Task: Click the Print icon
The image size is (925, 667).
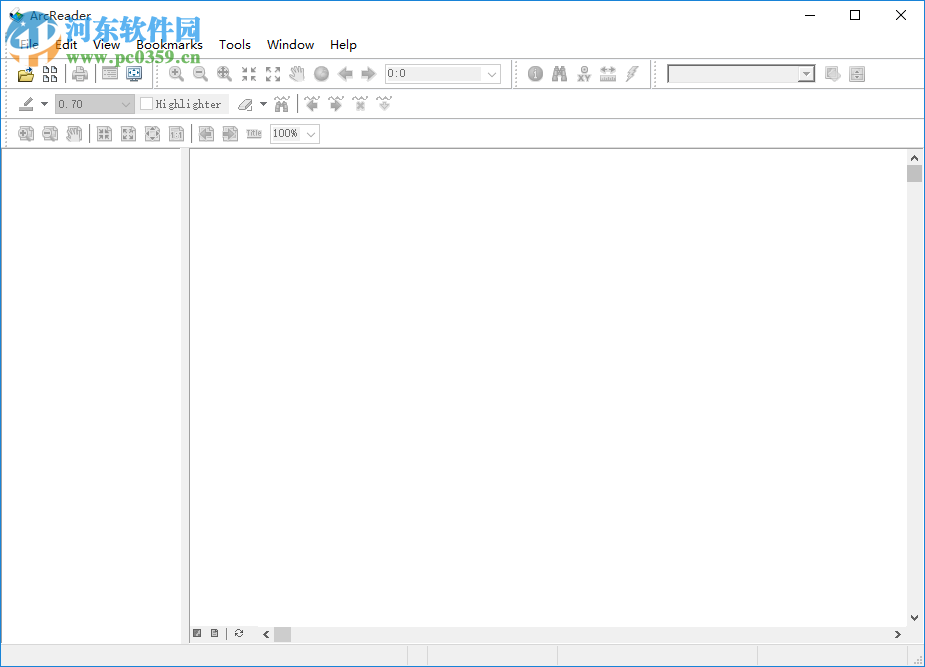Action: 79,73
